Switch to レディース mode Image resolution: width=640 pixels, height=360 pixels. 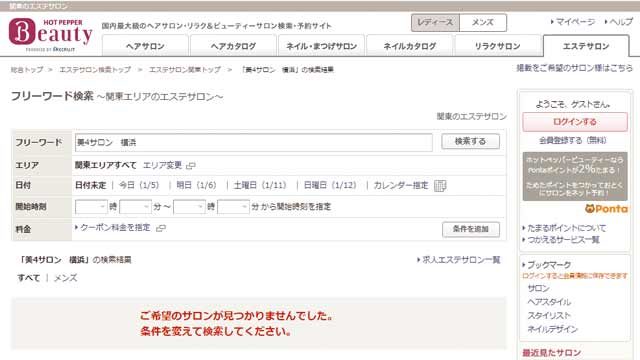[435, 22]
